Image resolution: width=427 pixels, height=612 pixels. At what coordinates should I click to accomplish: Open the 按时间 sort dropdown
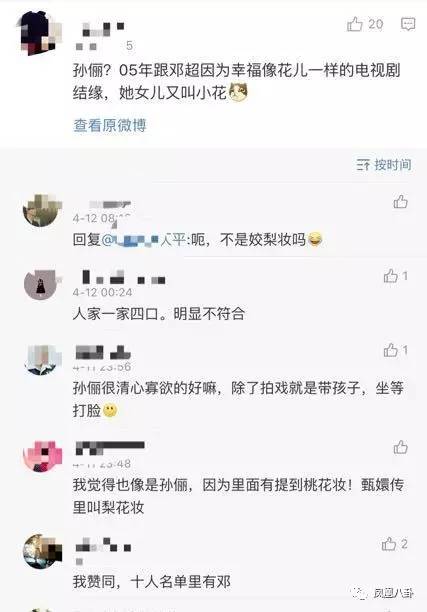(383, 165)
